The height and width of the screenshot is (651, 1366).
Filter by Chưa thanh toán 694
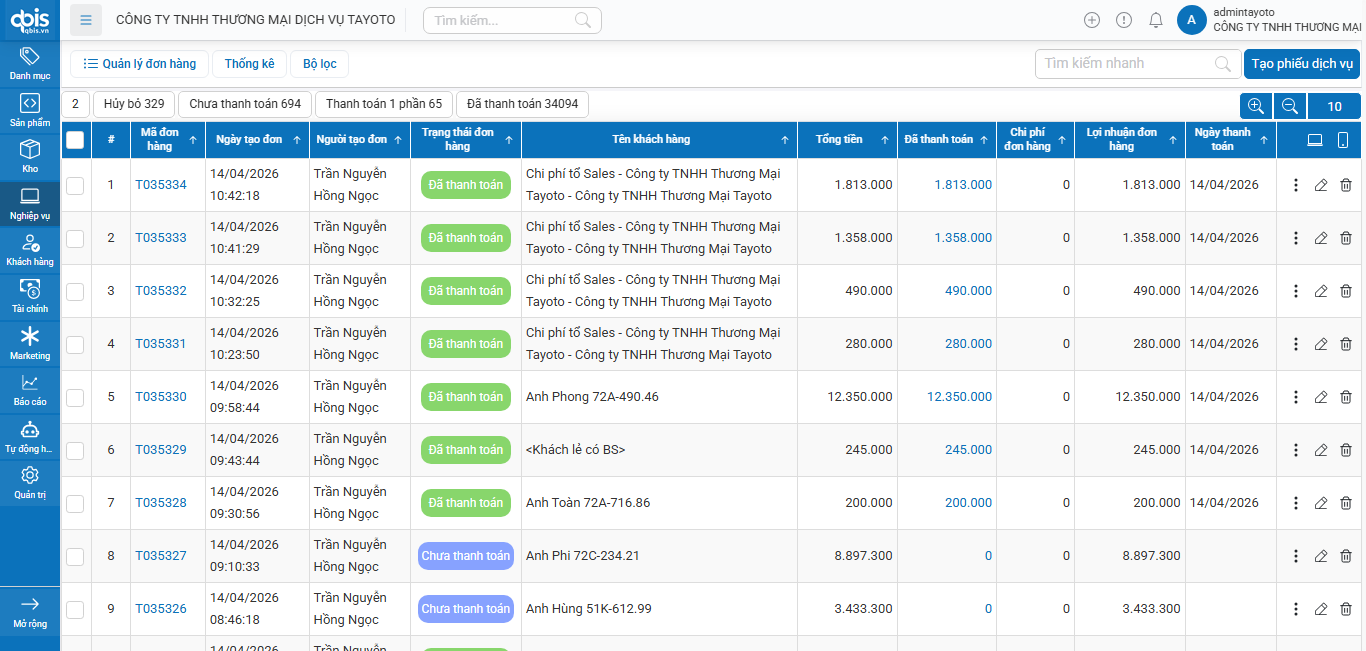pos(245,104)
